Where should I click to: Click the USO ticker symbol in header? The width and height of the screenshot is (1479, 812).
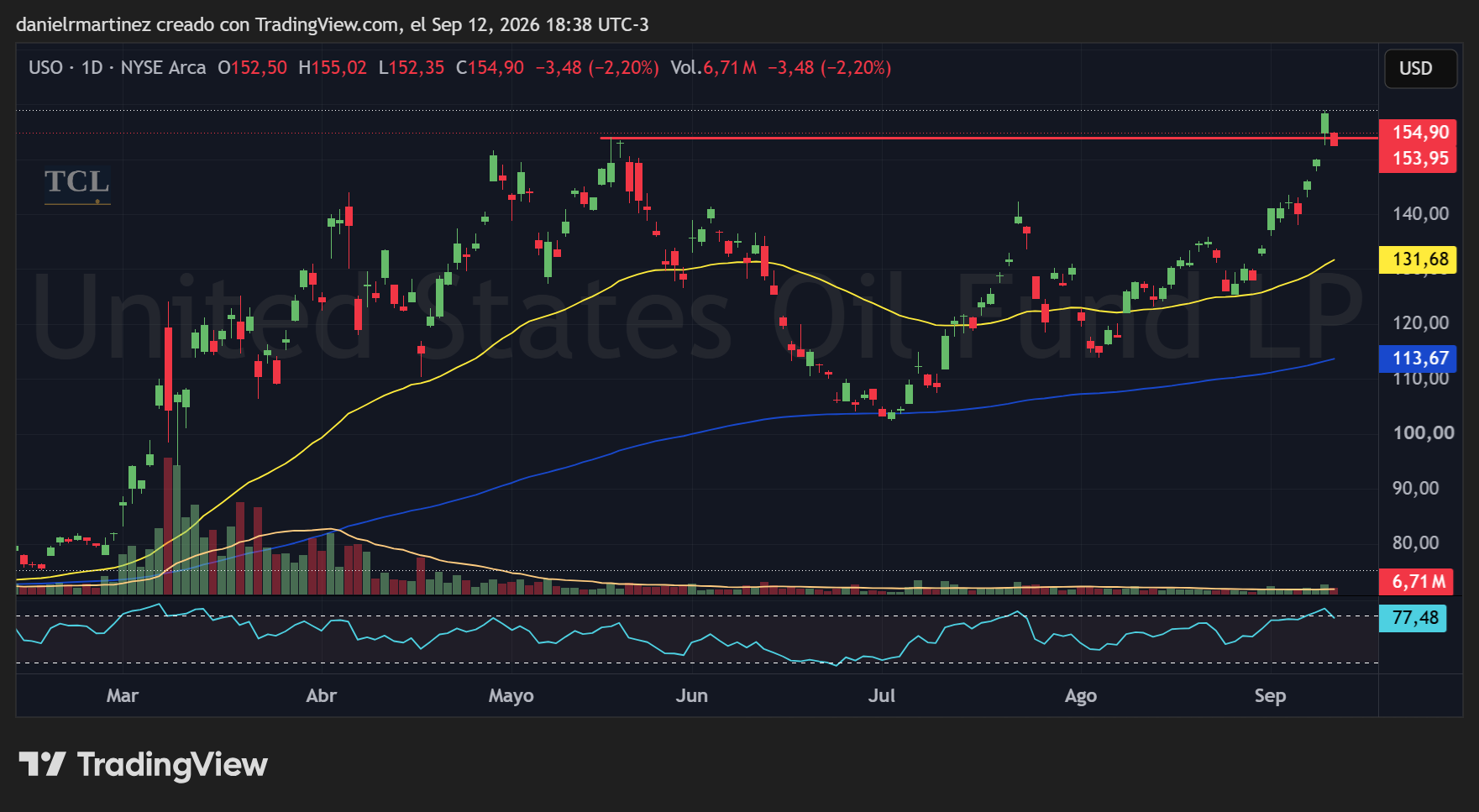coord(45,68)
